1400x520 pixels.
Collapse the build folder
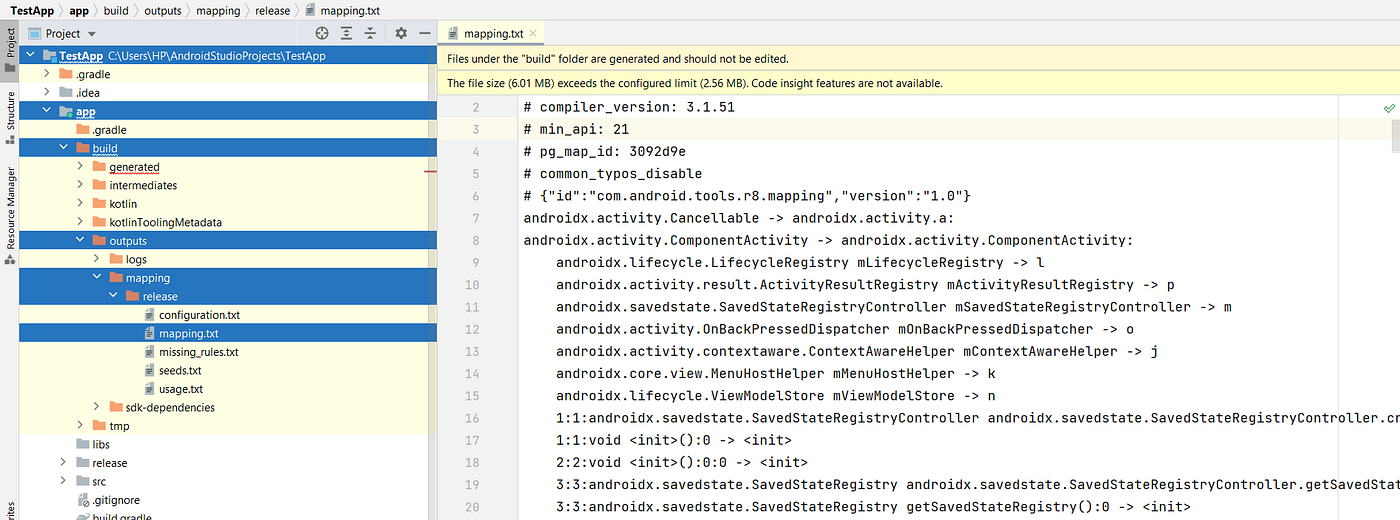[64, 148]
